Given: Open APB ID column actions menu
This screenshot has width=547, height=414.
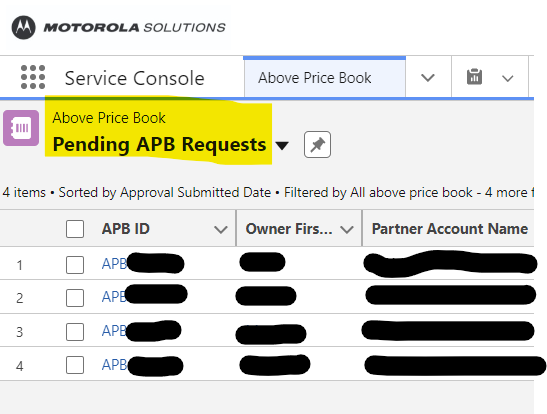Looking at the screenshot, I should click(221, 229).
